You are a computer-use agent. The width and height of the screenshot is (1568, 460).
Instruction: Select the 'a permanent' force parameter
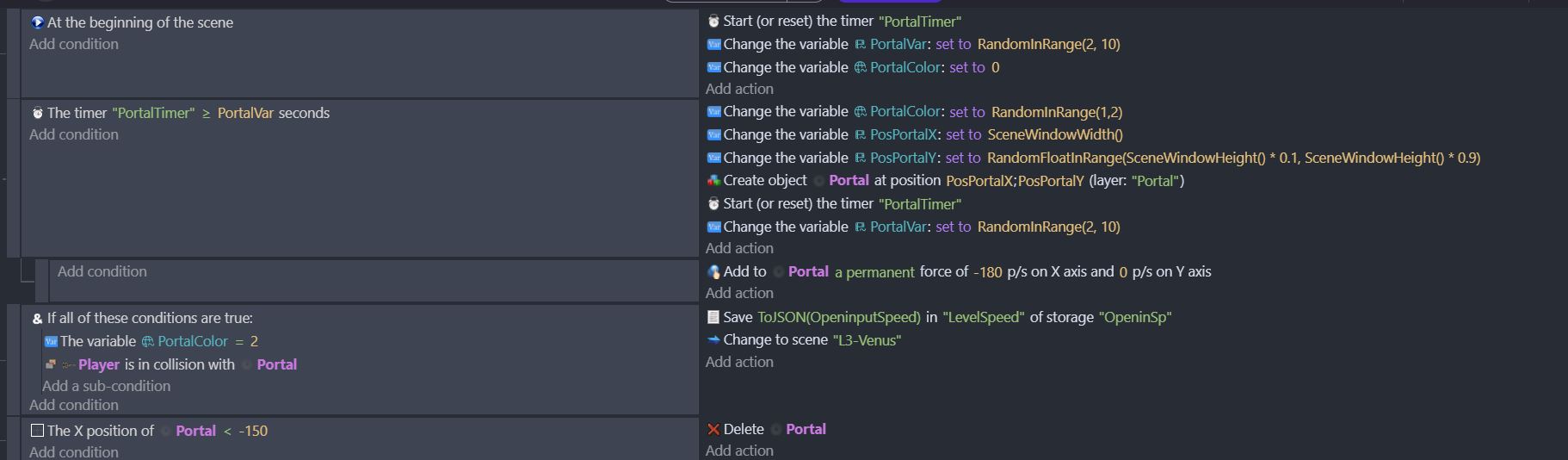coord(874,272)
